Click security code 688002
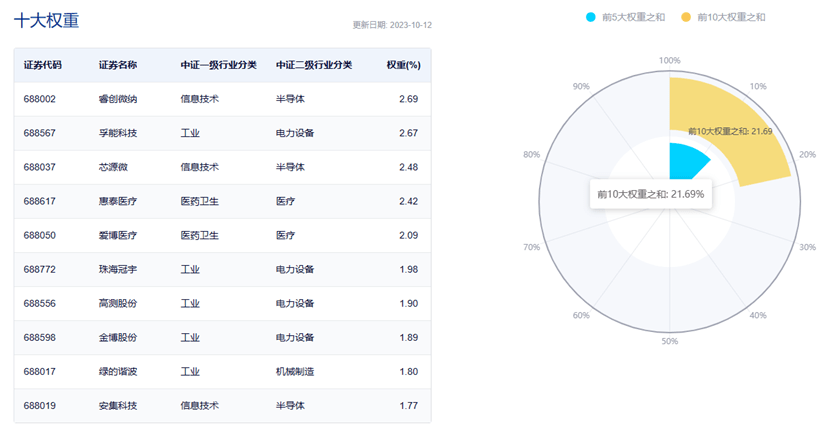Viewport: 829px width, 428px height. (40, 99)
